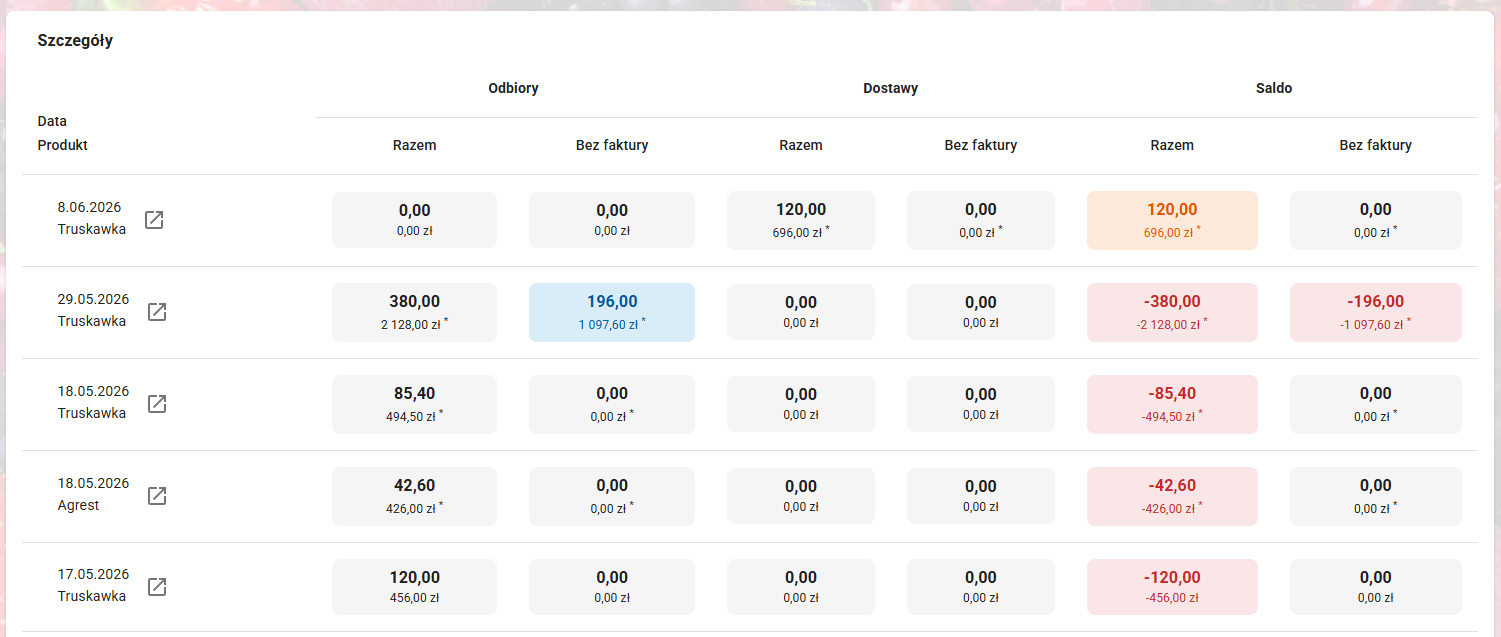The image size is (1501, 637).
Task: Click the -85,40 Saldo Razem cell
Action: click(1172, 404)
